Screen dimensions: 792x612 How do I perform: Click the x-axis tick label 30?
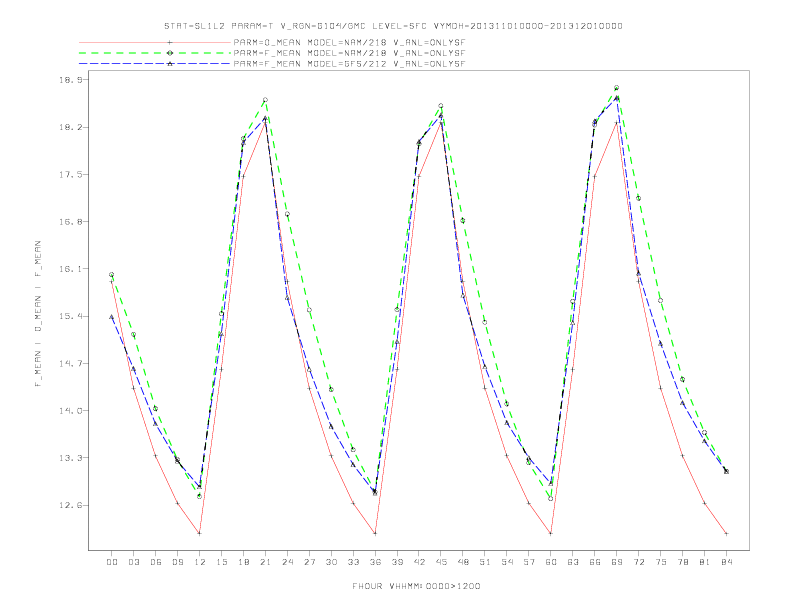[331, 562]
